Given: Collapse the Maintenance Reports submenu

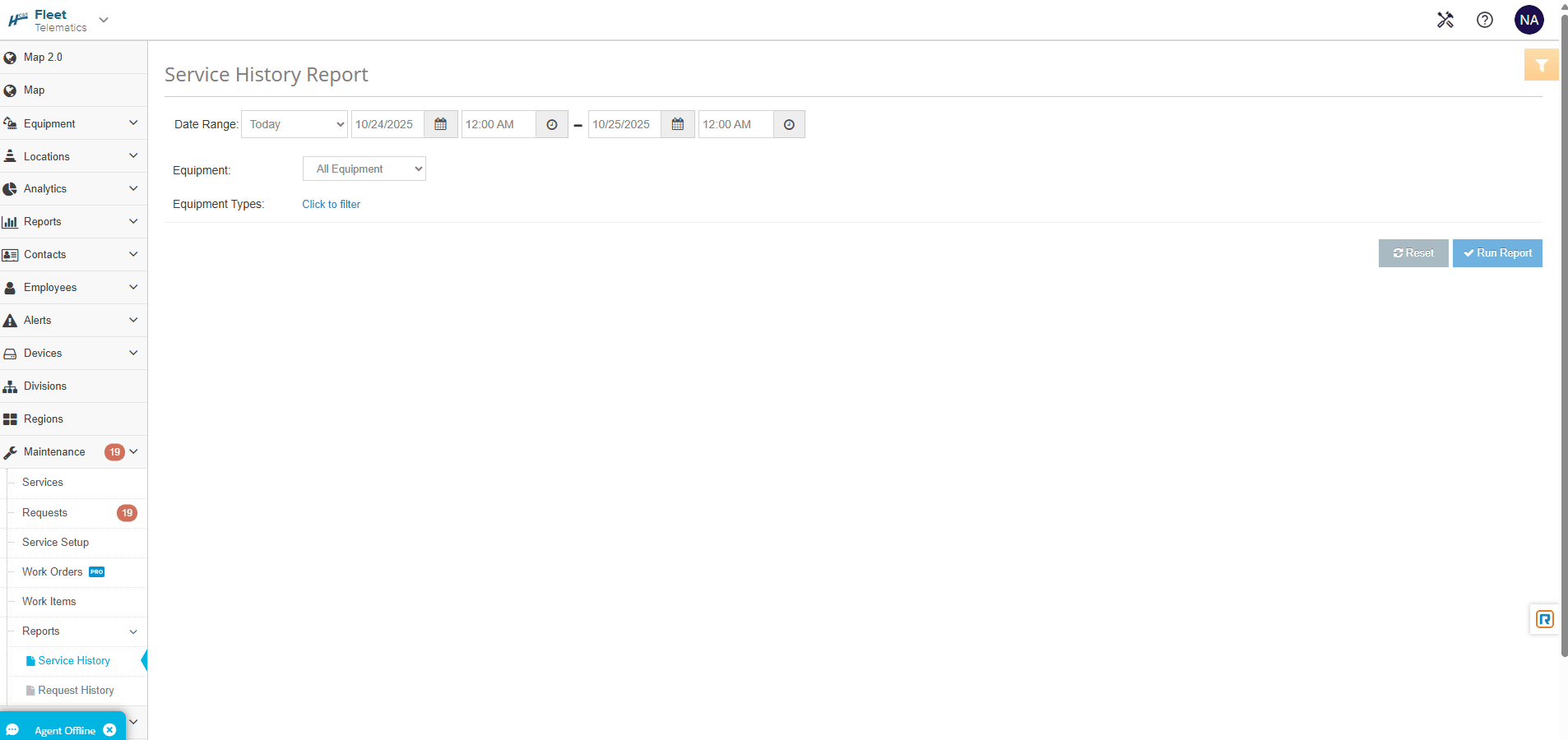Looking at the screenshot, I should (78, 631).
